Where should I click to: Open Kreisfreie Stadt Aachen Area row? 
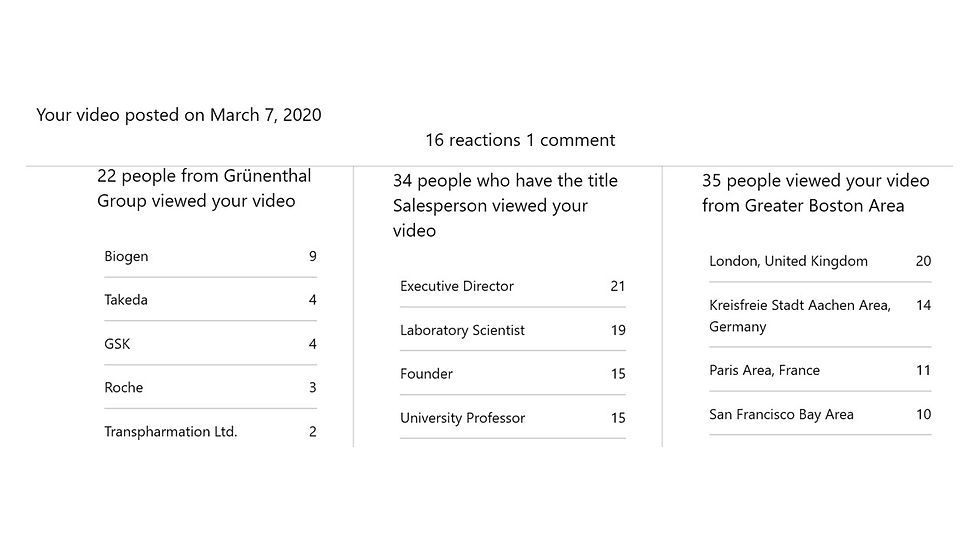click(820, 315)
